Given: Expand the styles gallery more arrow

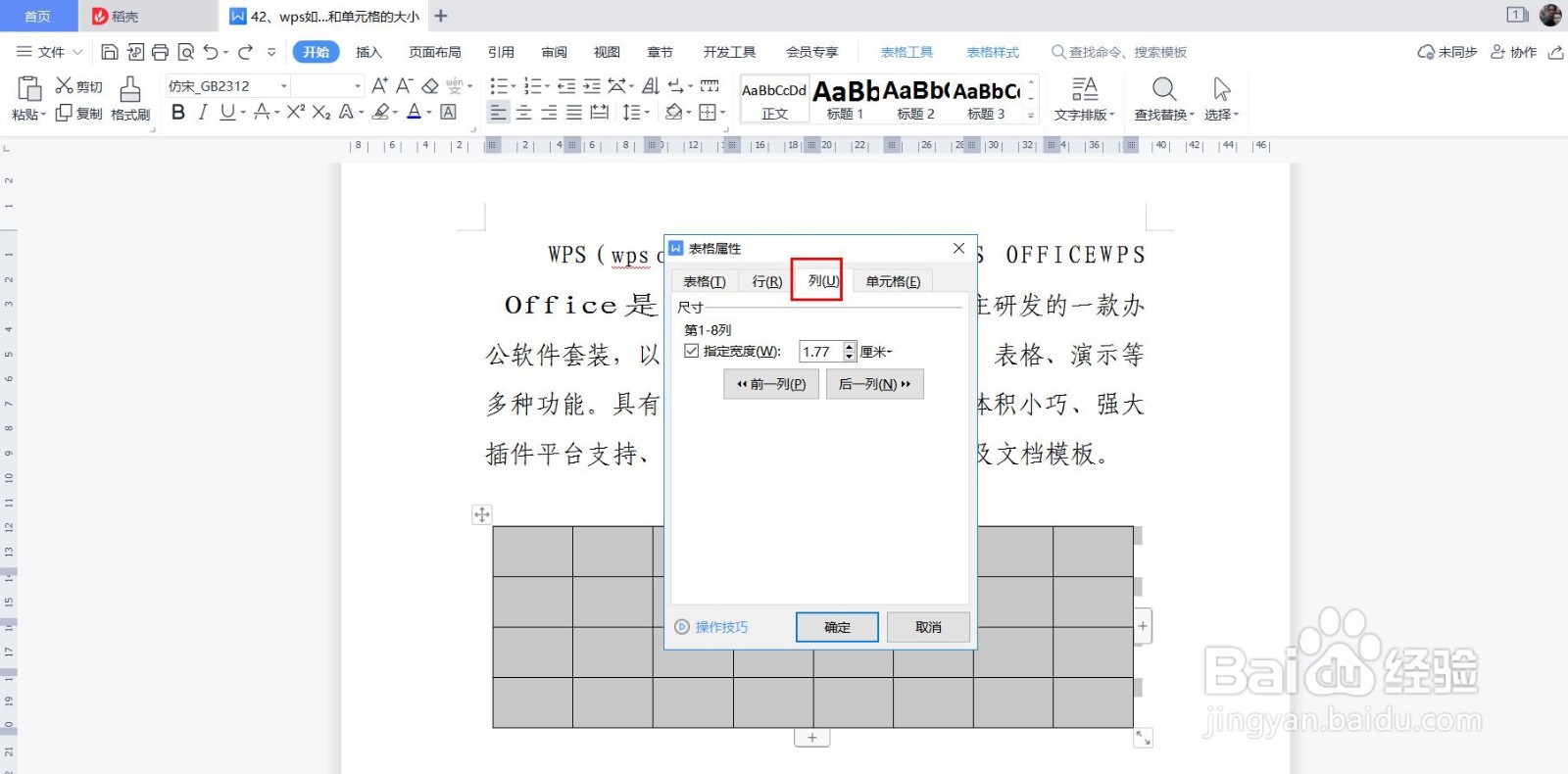Looking at the screenshot, I should (1031, 116).
